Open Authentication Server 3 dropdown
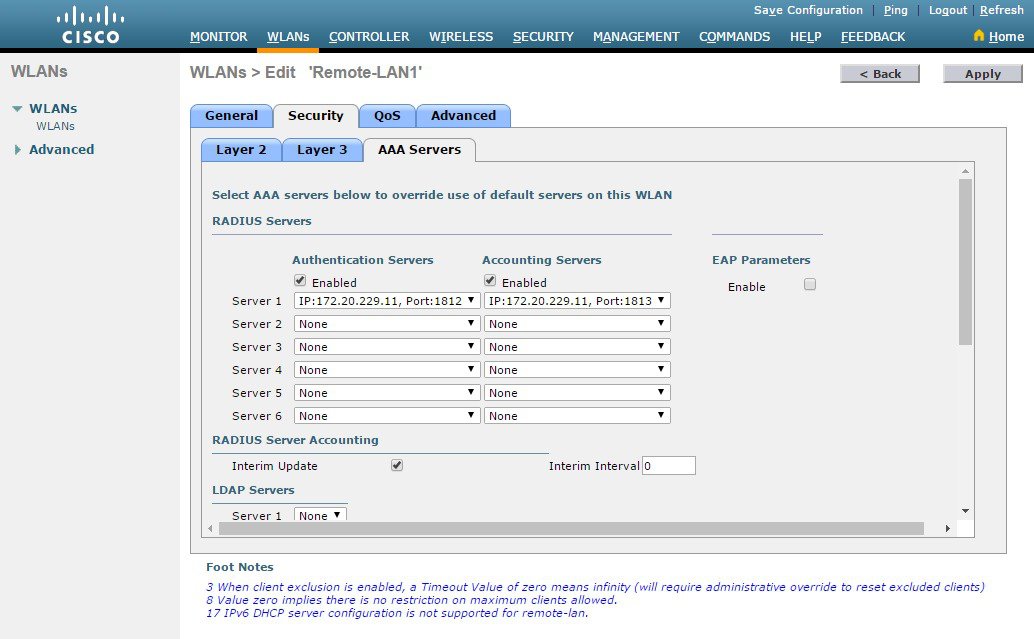 pyautogui.click(x=387, y=347)
